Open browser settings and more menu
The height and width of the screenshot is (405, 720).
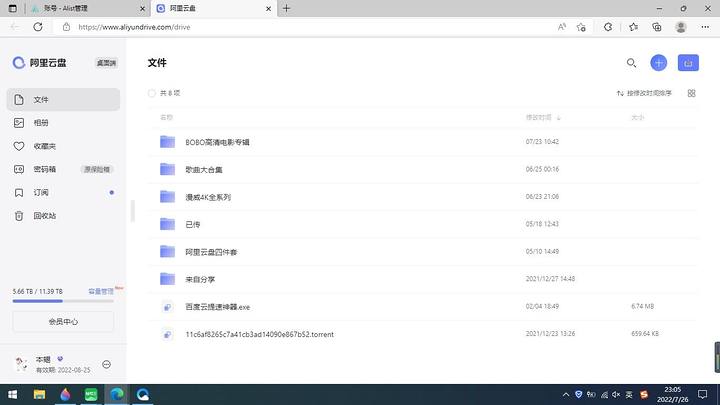(x=705, y=27)
